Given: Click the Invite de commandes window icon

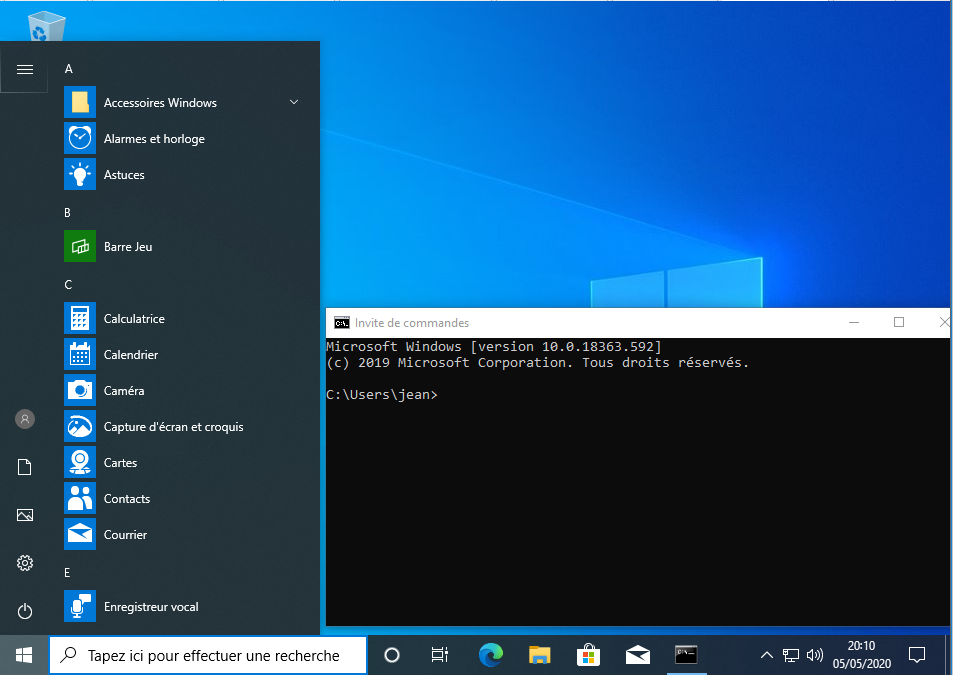Looking at the screenshot, I should 342,323.
